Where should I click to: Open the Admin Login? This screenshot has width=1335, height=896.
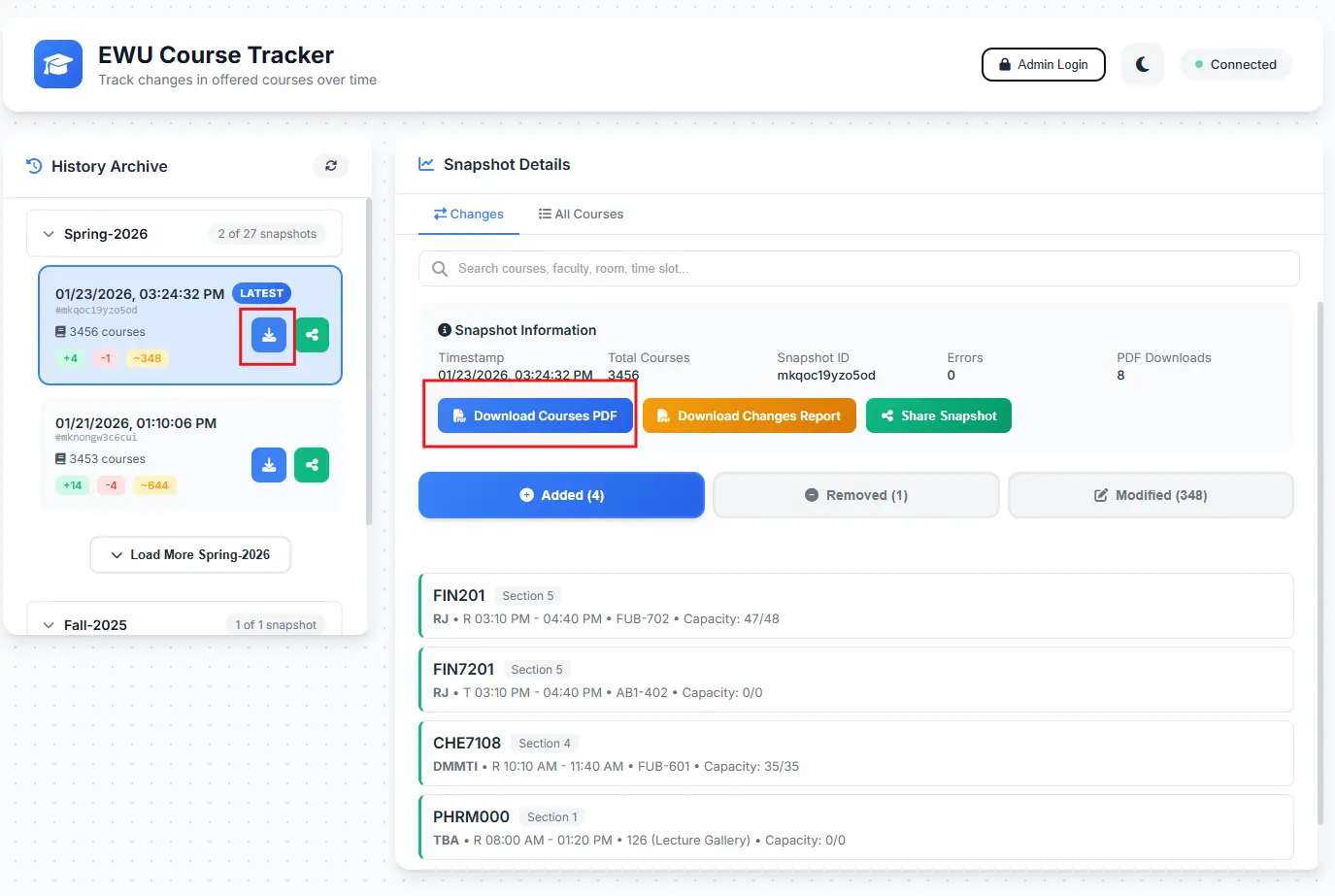pyautogui.click(x=1043, y=65)
